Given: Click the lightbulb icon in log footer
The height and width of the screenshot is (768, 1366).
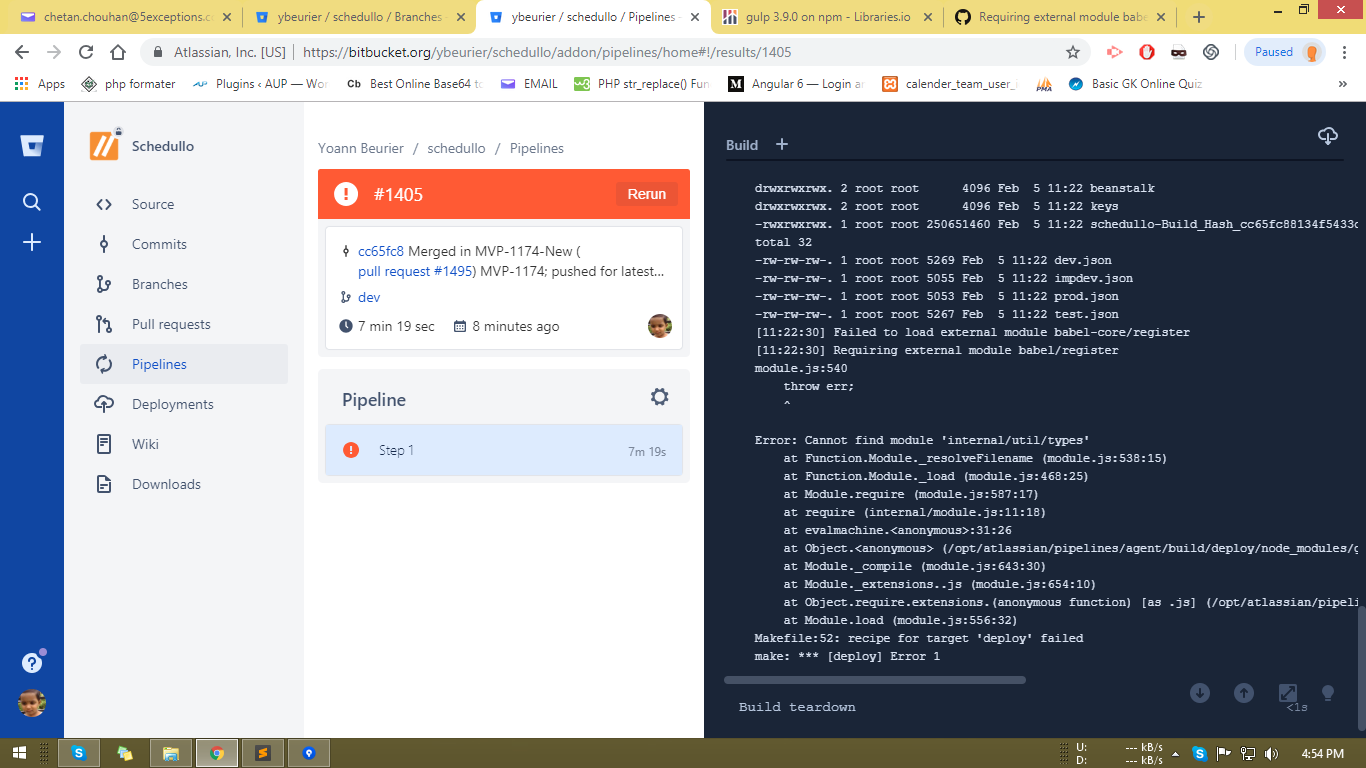Looking at the screenshot, I should pos(1328,693).
